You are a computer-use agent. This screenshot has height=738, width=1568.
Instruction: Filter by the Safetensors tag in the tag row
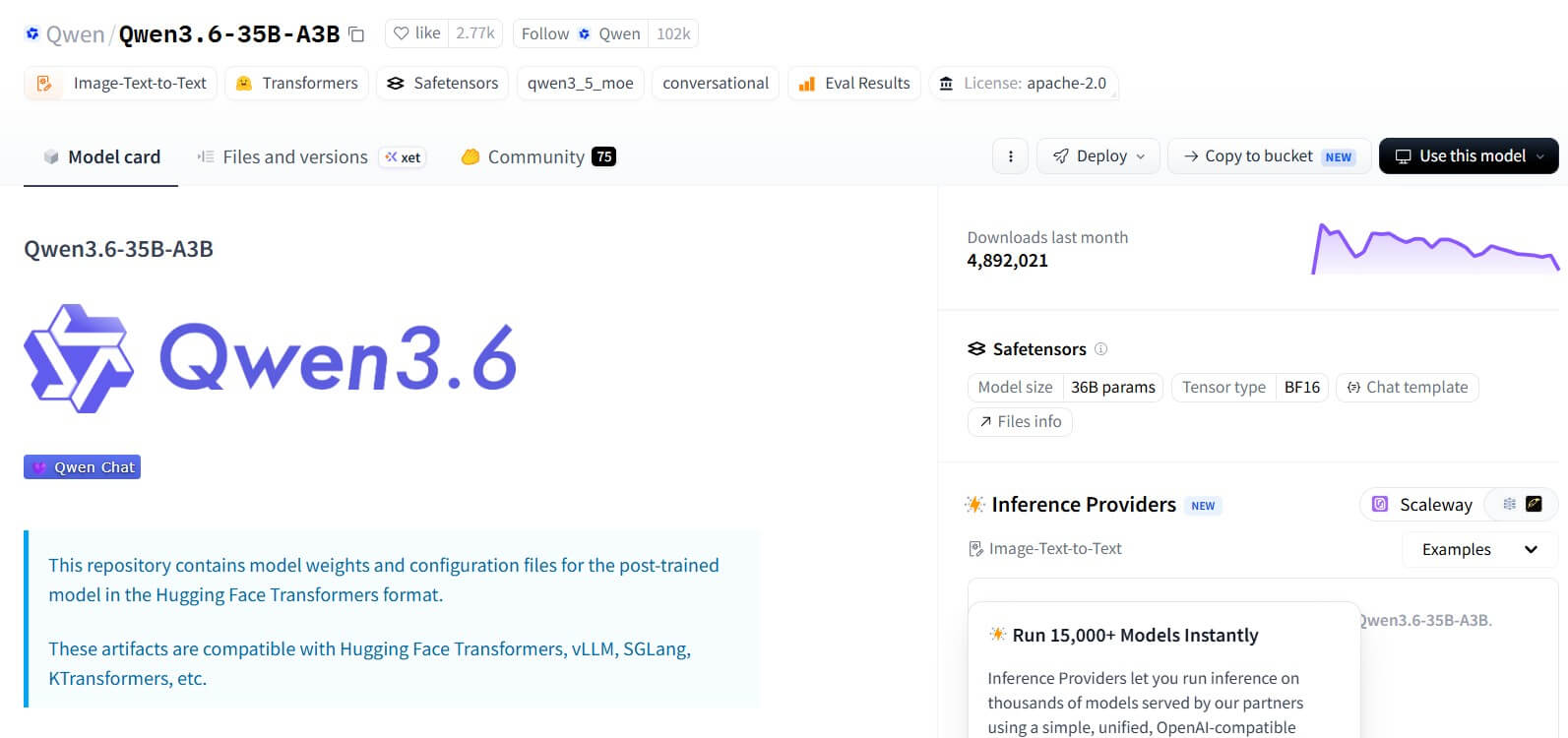click(442, 83)
